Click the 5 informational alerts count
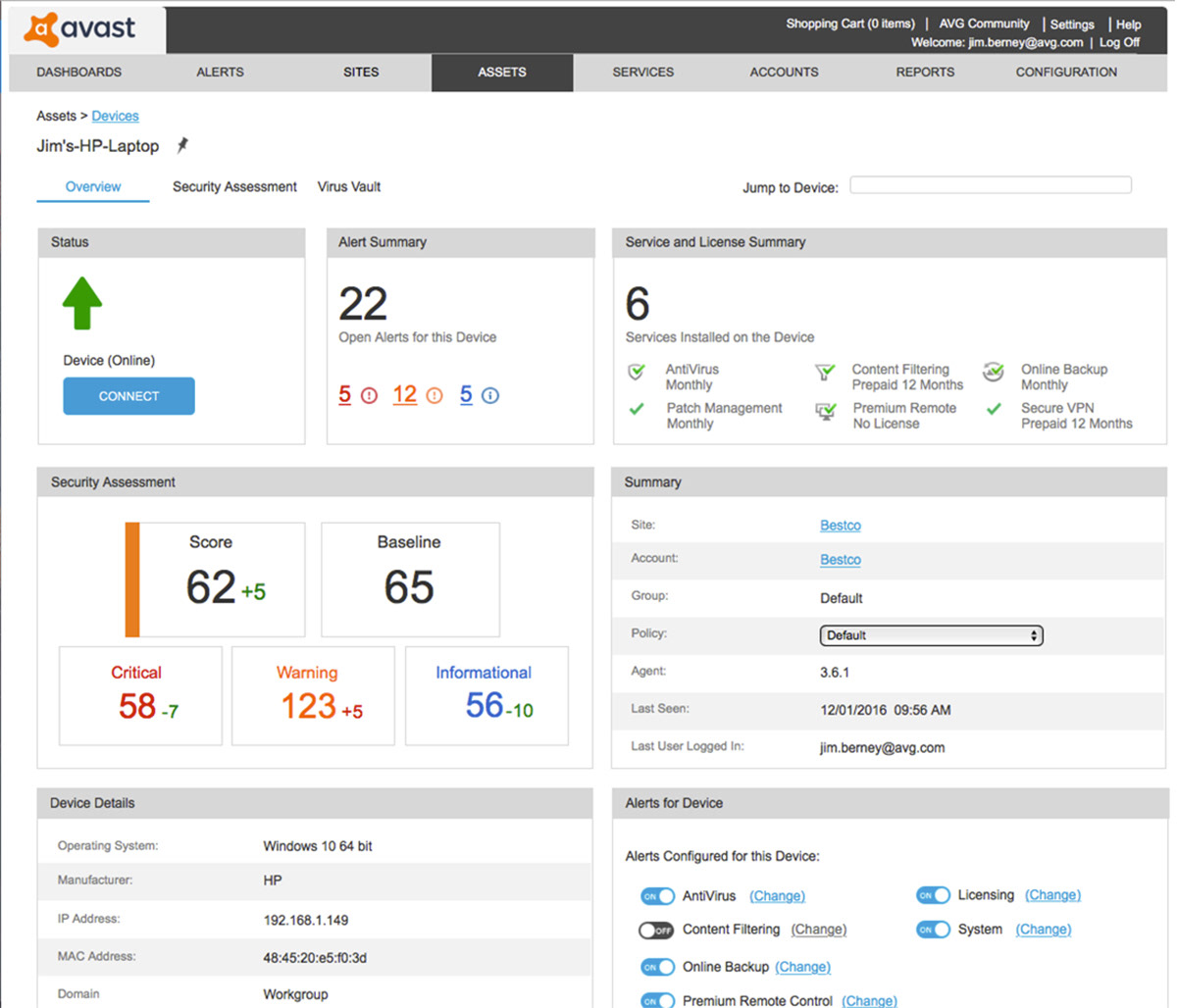This screenshot has height=1008, width=1177. coord(466,394)
